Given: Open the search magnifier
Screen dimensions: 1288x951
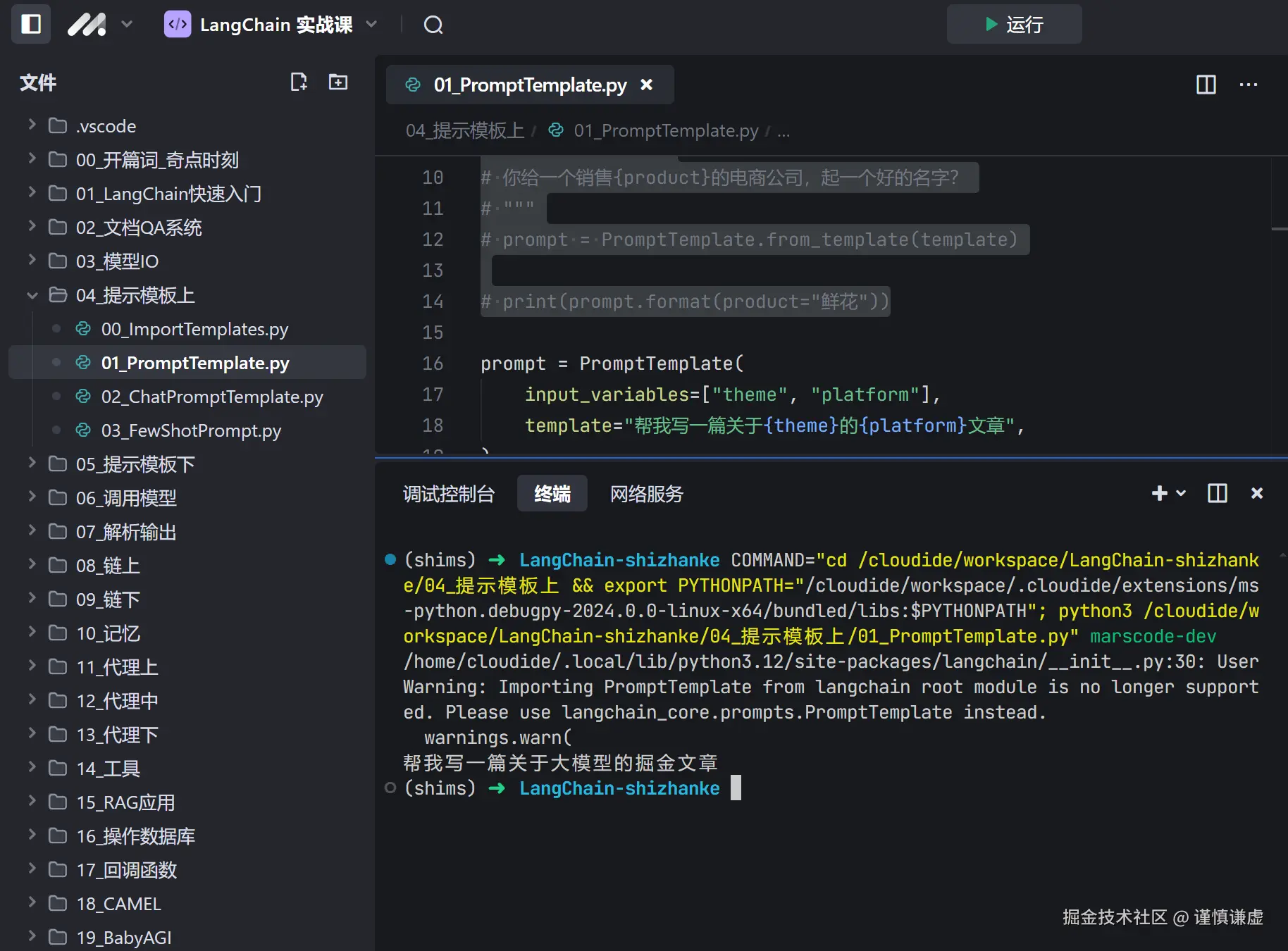Looking at the screenshot, I should [433, 25].
